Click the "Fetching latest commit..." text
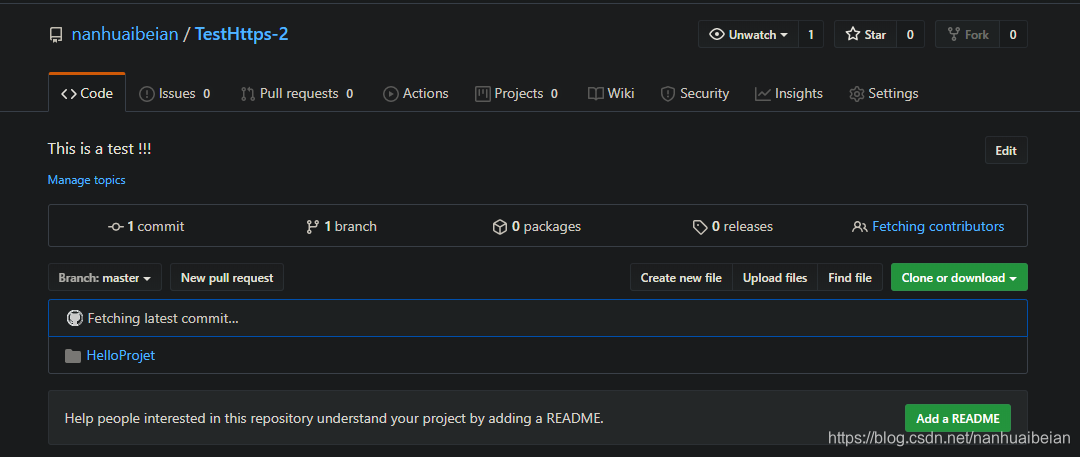 (x=163, y=318)
